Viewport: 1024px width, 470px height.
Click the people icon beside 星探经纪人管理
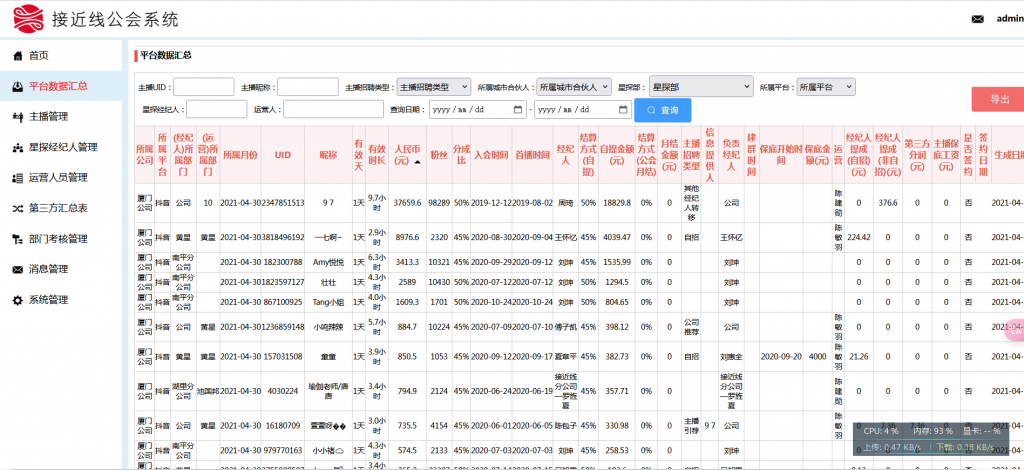coord(18,148)
